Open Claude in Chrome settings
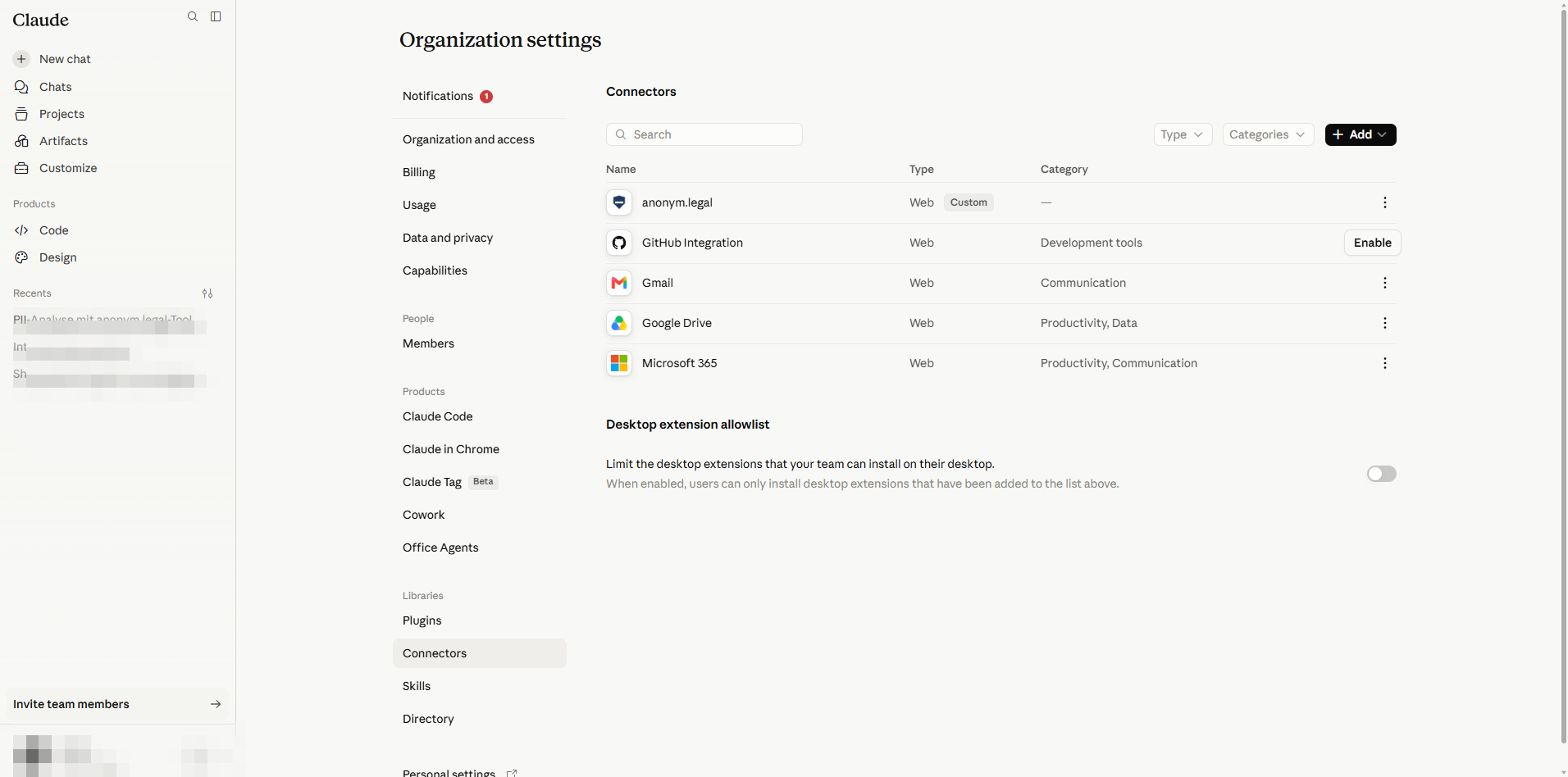 coord(451,449)
